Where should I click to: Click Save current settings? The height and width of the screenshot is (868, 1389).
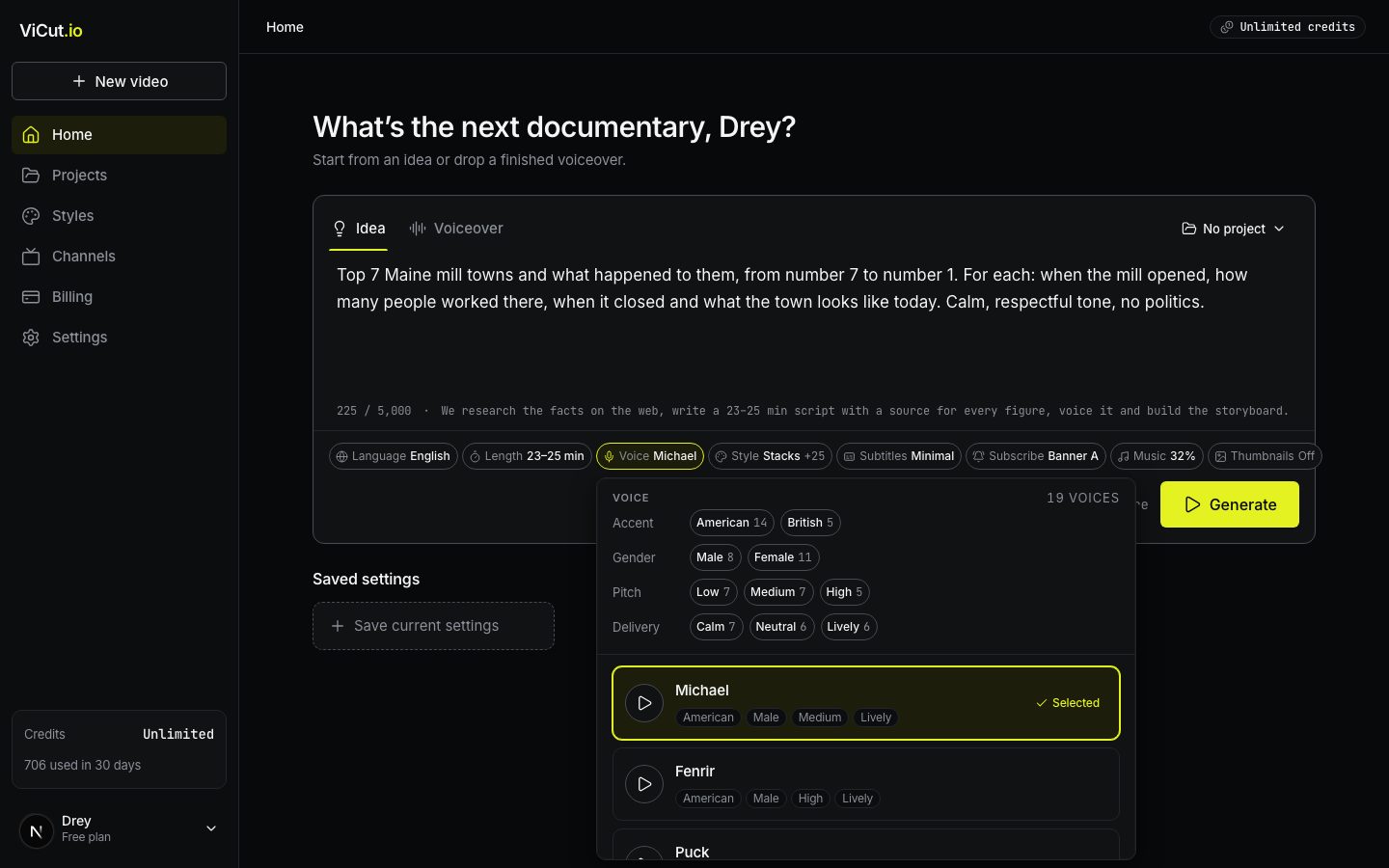(x=433, y=626)
